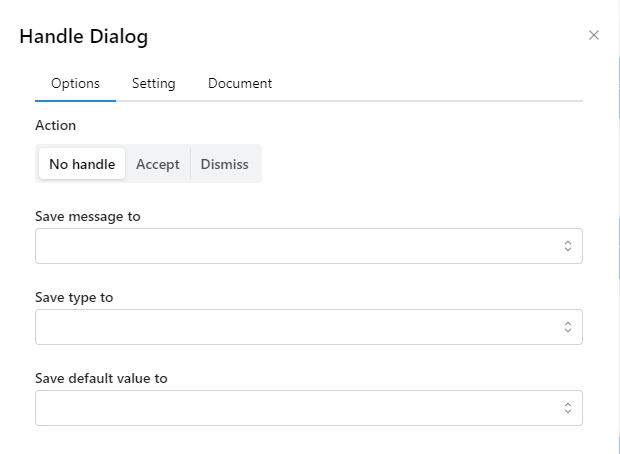Open the Setting tab

(153, 84)
